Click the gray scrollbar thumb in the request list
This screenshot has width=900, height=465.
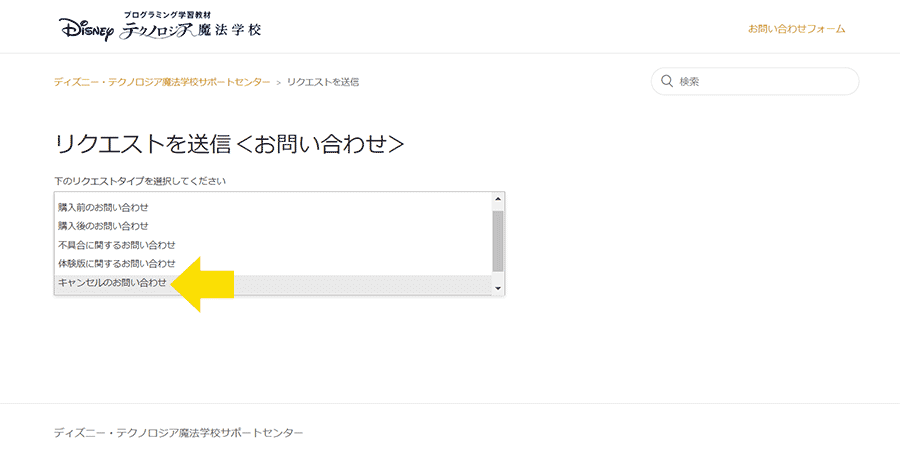[498, 241]
